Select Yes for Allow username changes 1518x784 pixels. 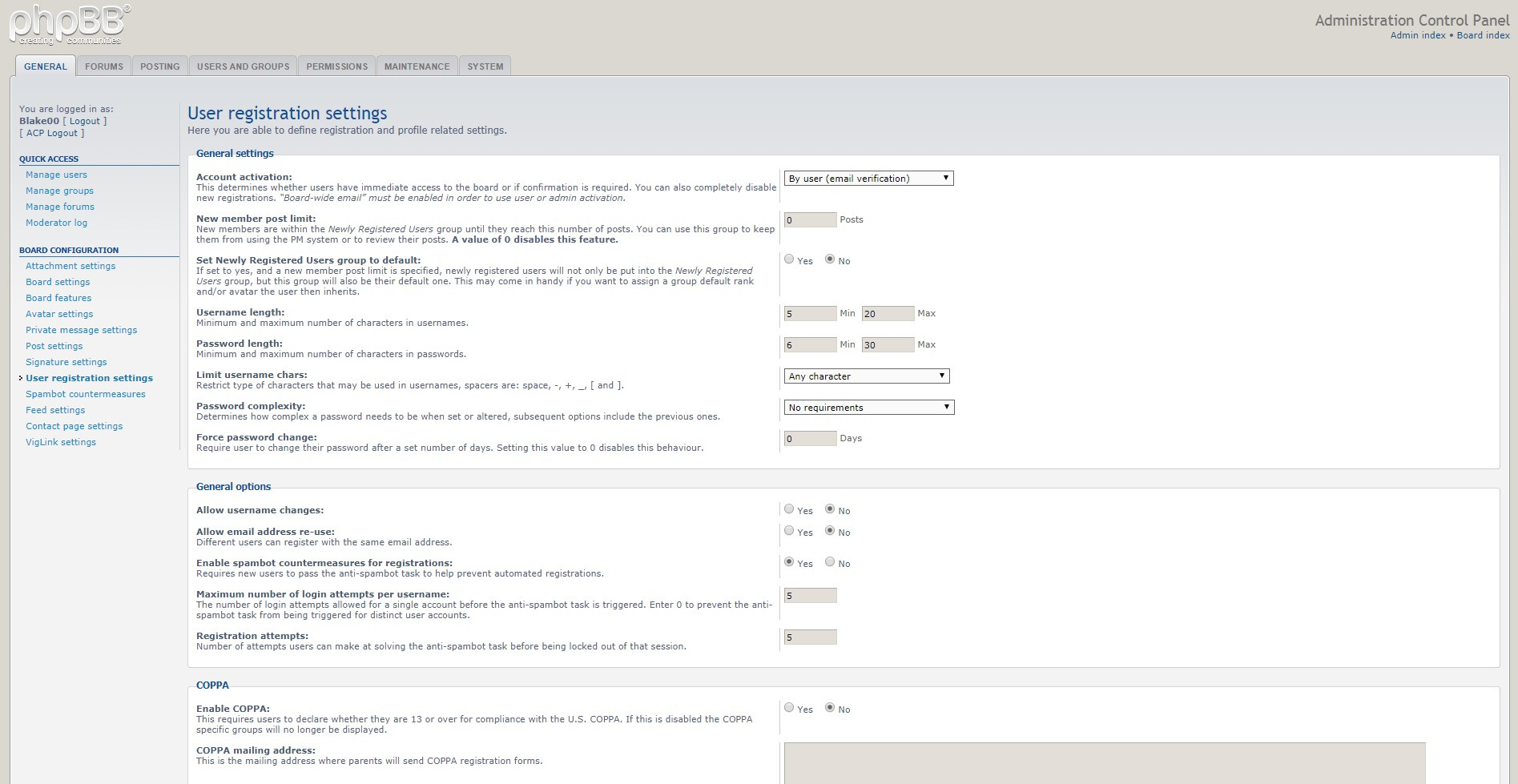789,509
